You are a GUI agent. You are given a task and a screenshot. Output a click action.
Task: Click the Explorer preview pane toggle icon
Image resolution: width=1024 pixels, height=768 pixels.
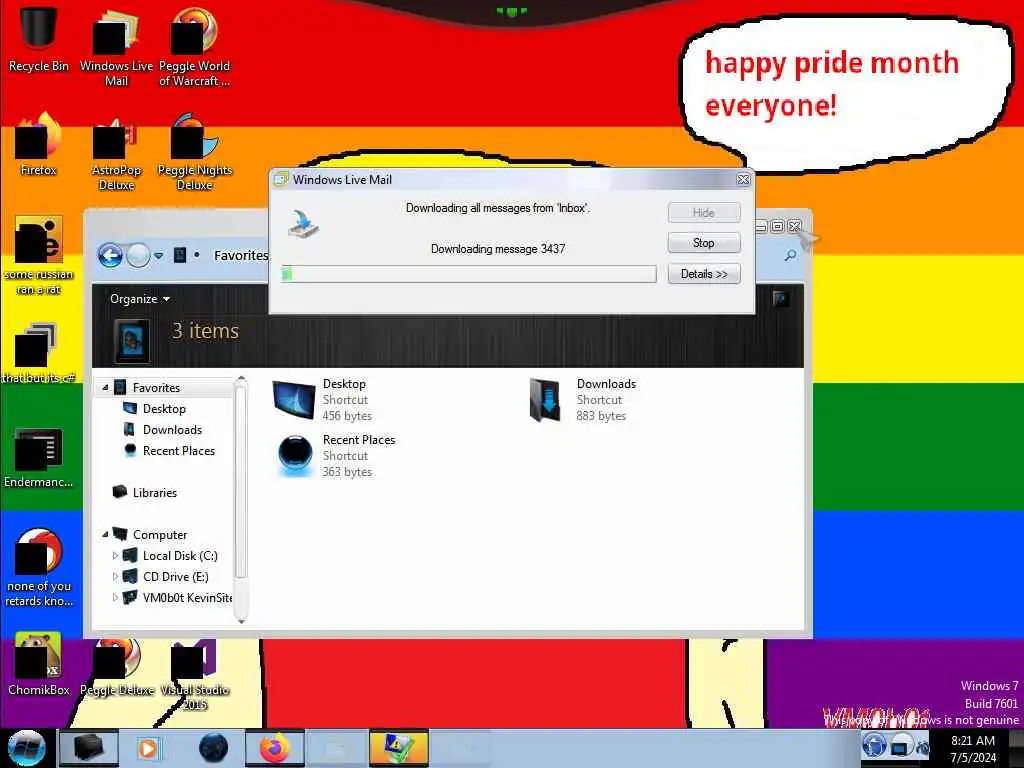(x=781, y=299)
